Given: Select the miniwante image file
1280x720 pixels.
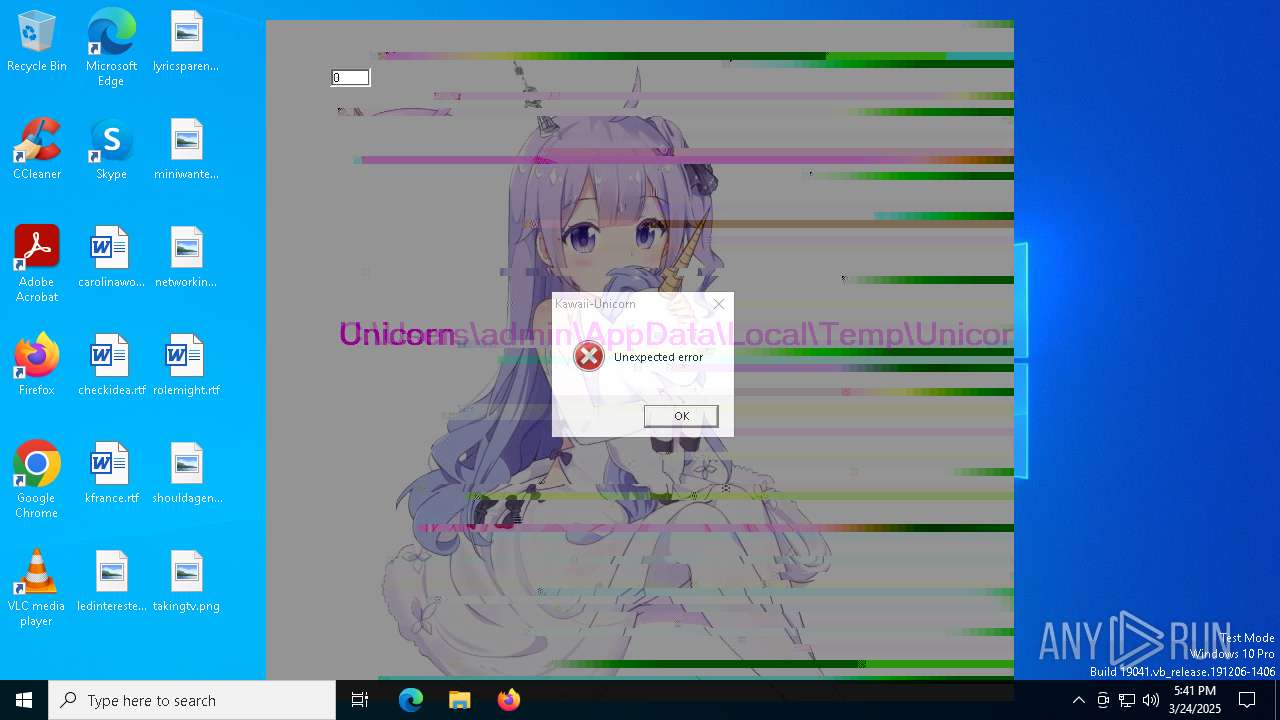Looking at the screenshot, I should pyautogui.click(x=186, y=149).
